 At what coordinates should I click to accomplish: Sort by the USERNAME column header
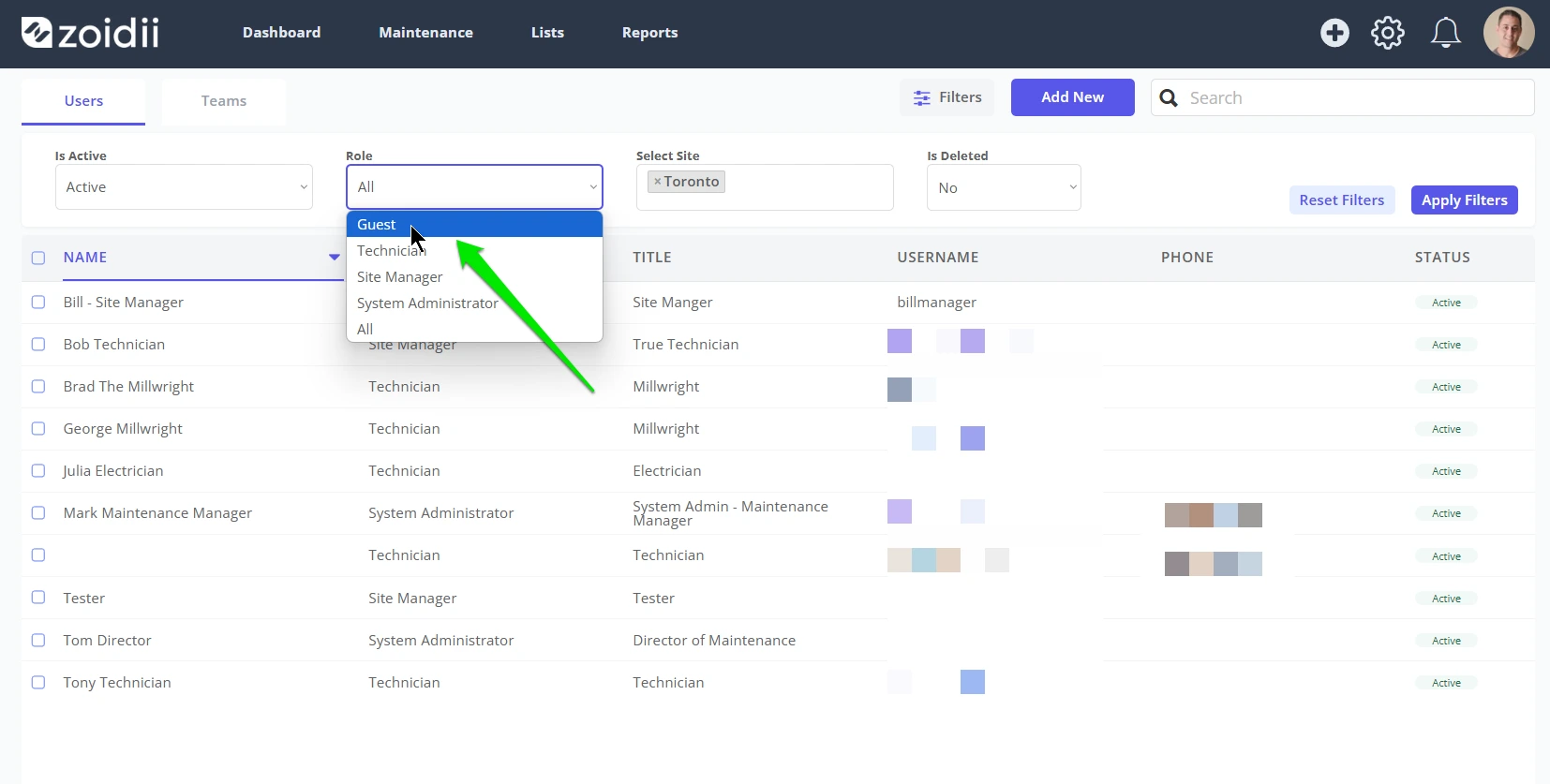pos(937,258)
